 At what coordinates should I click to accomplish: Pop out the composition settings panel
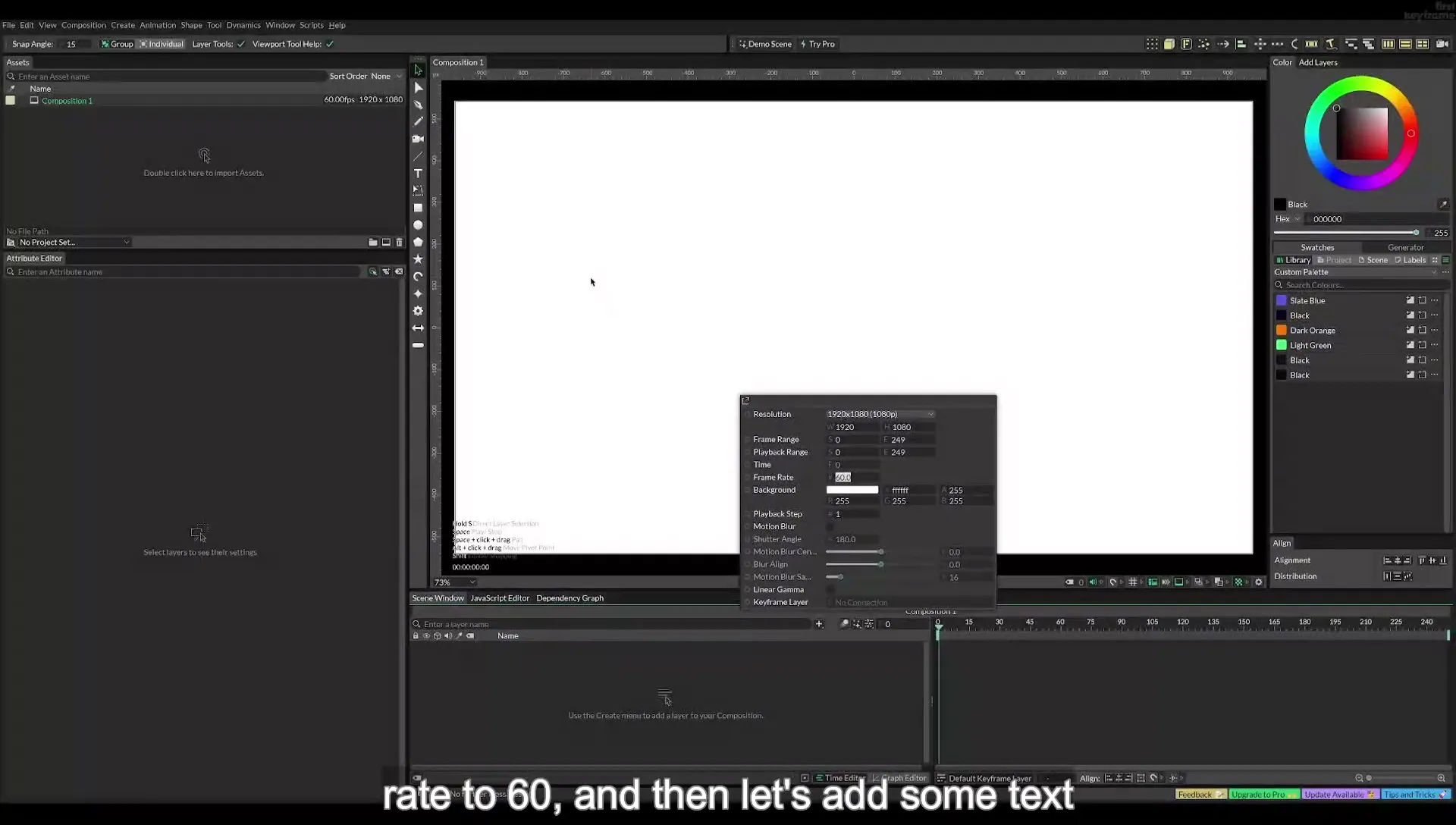click(x=745, y=400)
